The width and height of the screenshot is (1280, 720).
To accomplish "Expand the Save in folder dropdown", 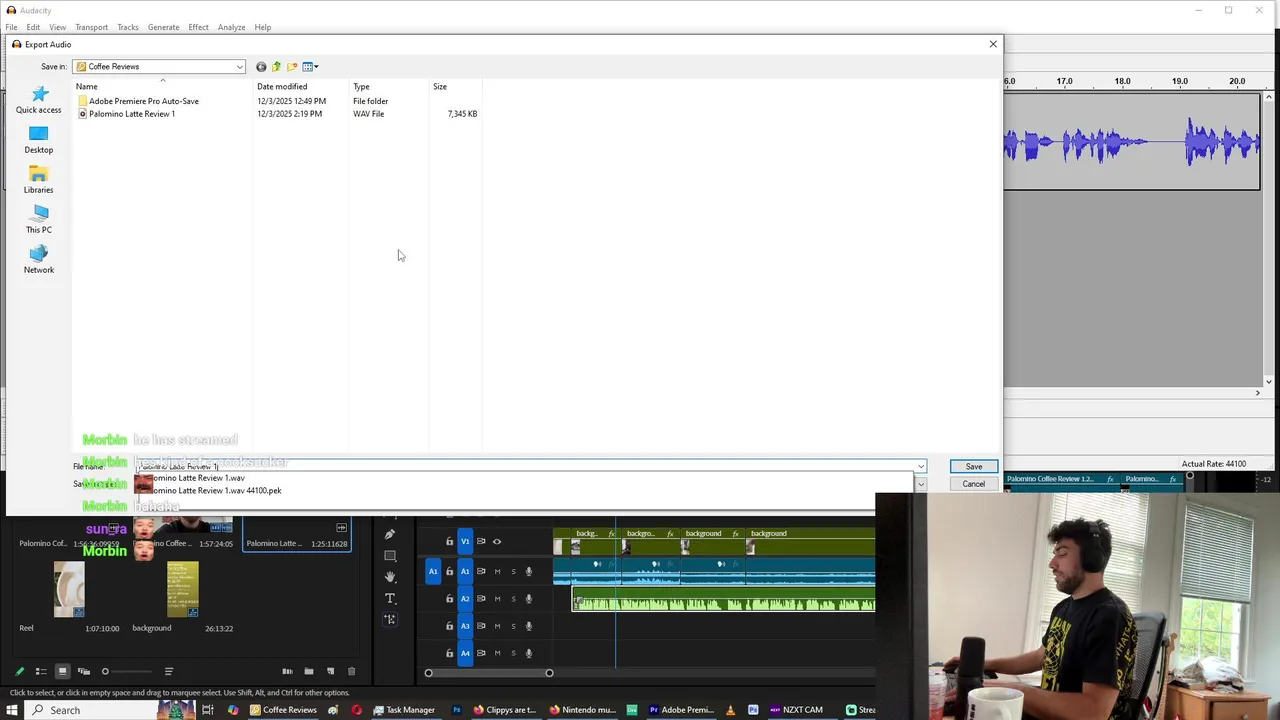I will (x=240, y=67).
